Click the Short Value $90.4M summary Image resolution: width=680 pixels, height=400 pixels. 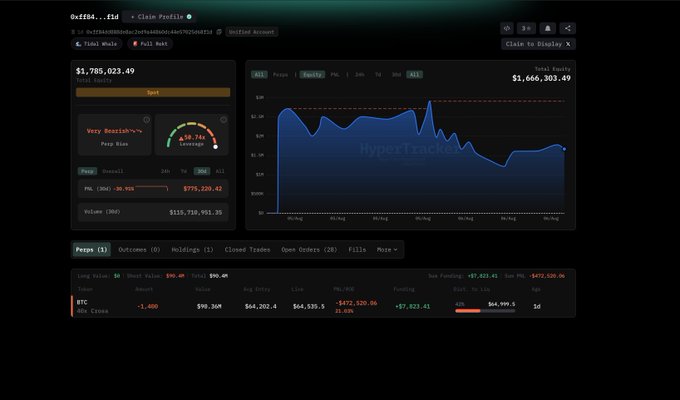pyautogui.click(x=156, y=276)
